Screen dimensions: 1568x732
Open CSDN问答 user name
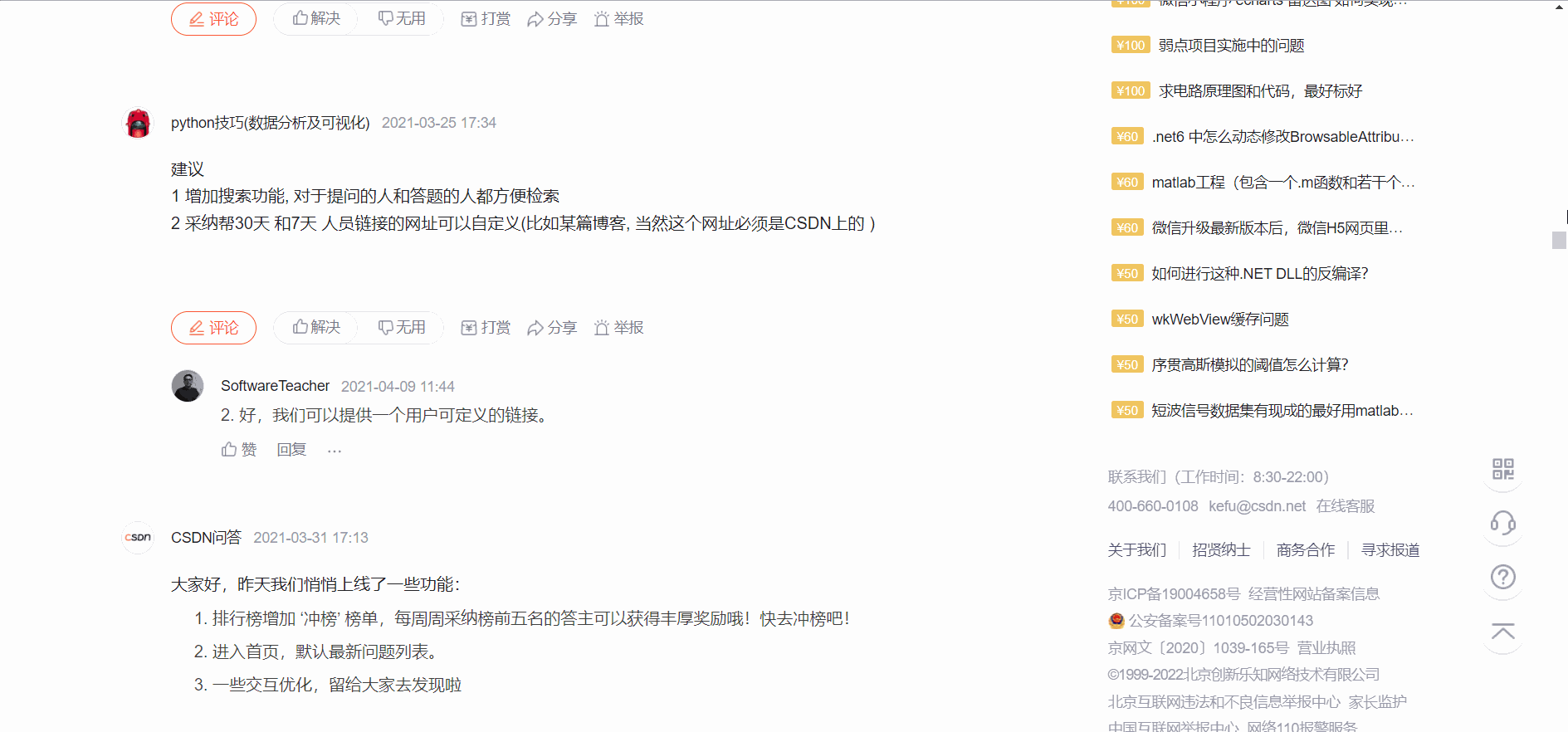tap(206, 538)
